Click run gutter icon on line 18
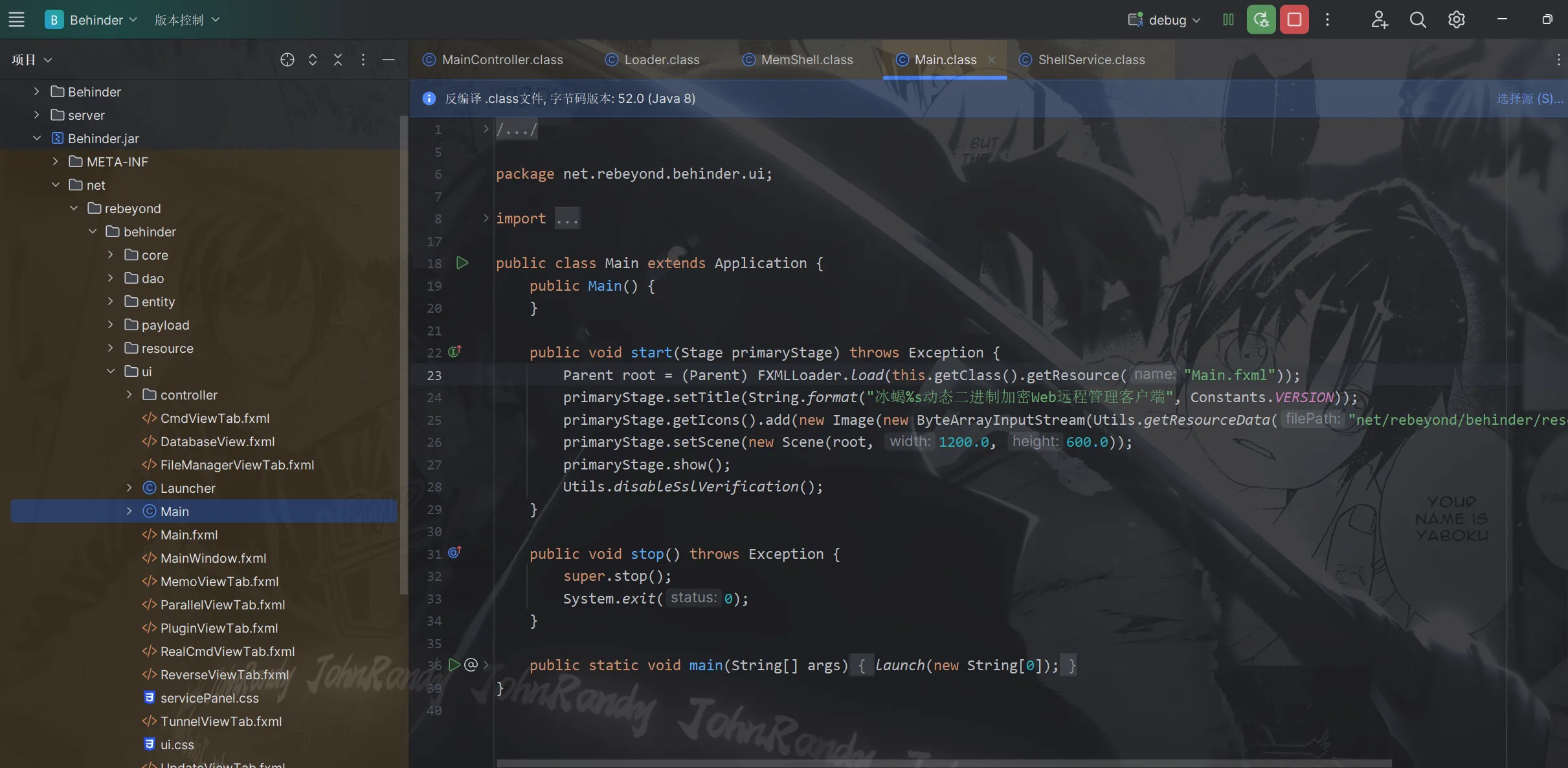The width and height of the screenshot is (1568, 768). pyautogui.click(x=462, y=263)
